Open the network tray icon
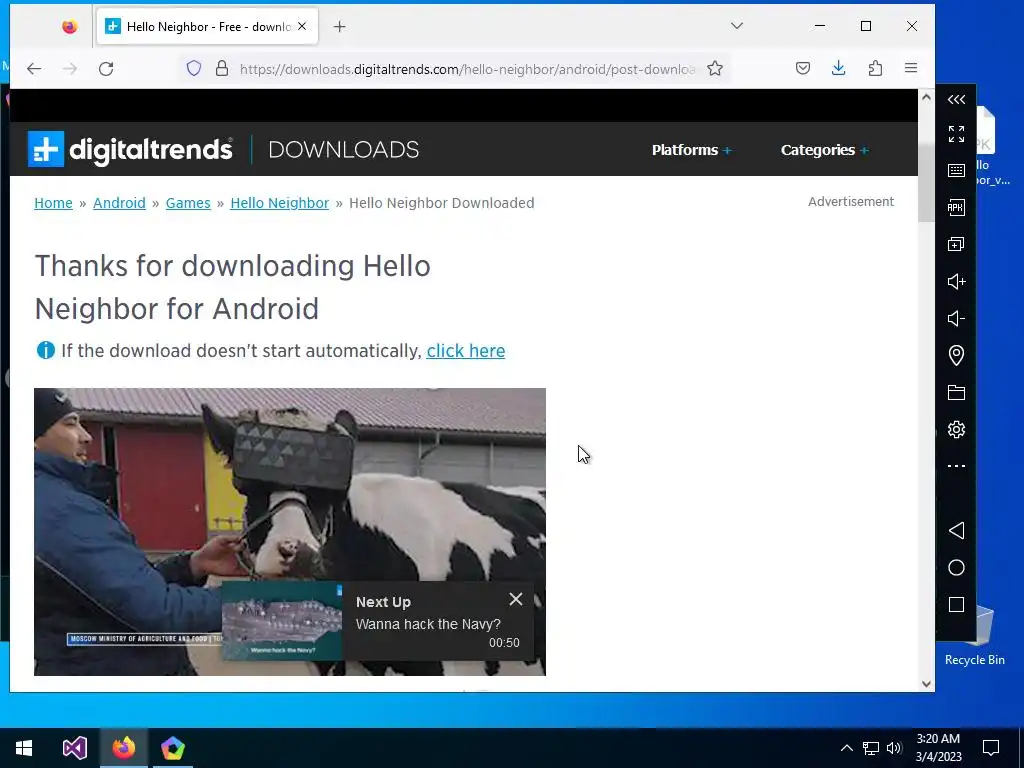1024x768 pixels. click(x=871, y=748)
